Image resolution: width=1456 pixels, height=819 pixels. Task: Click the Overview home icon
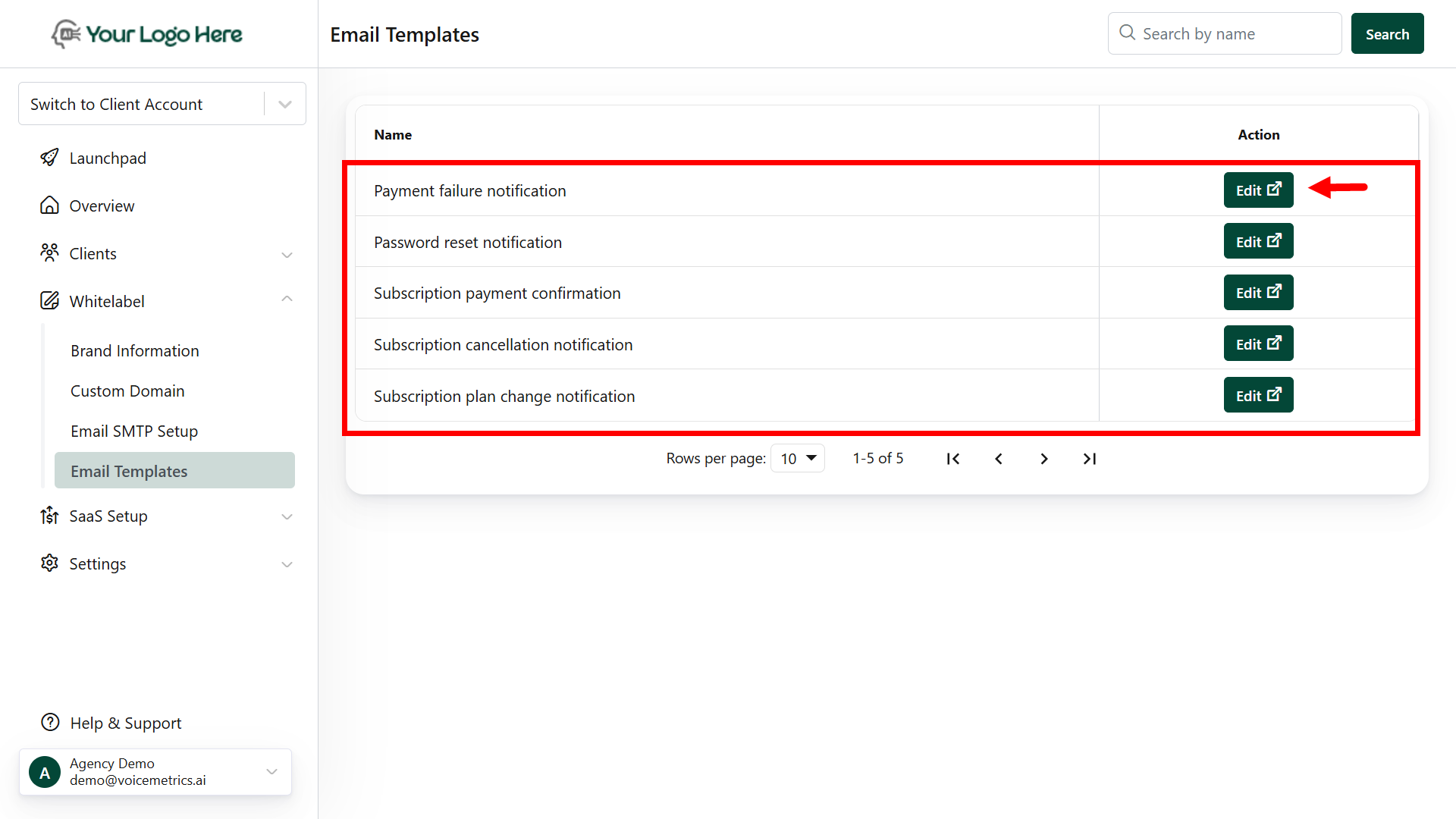pos(49,205)
